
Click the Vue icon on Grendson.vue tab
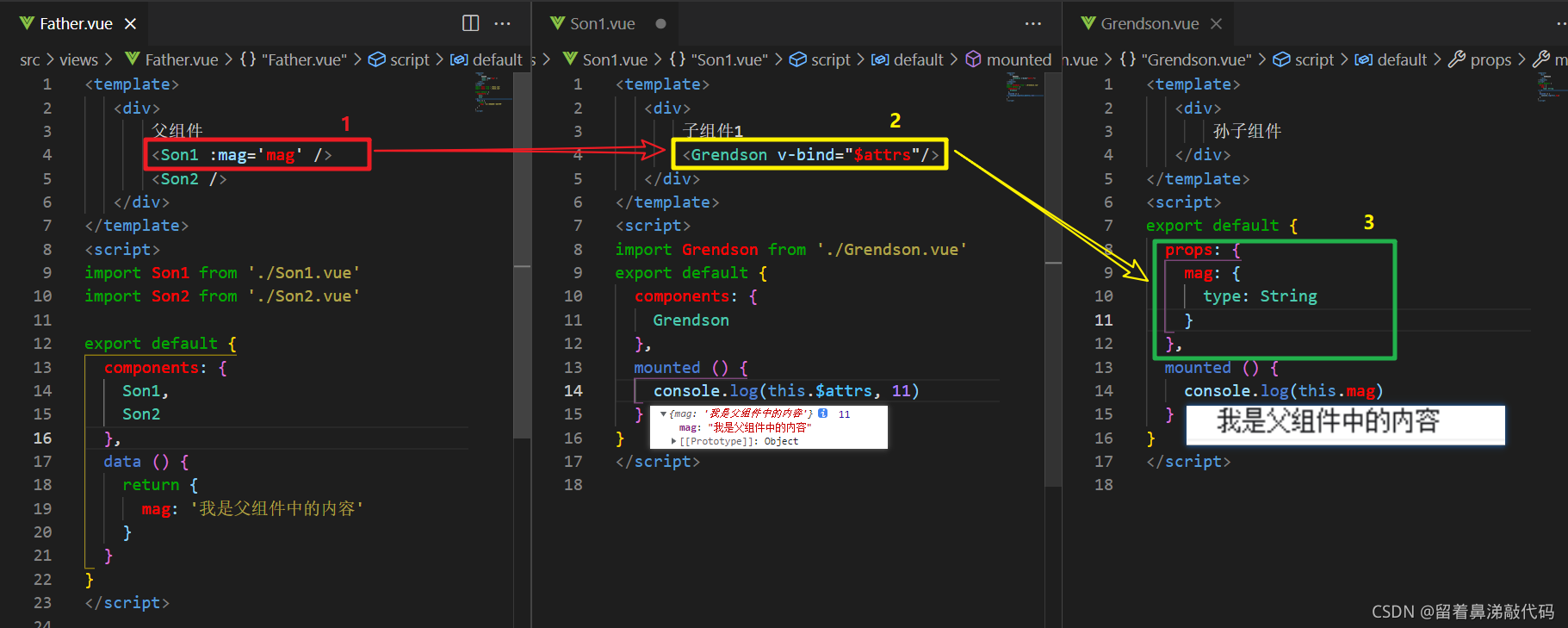[1088, 23]
